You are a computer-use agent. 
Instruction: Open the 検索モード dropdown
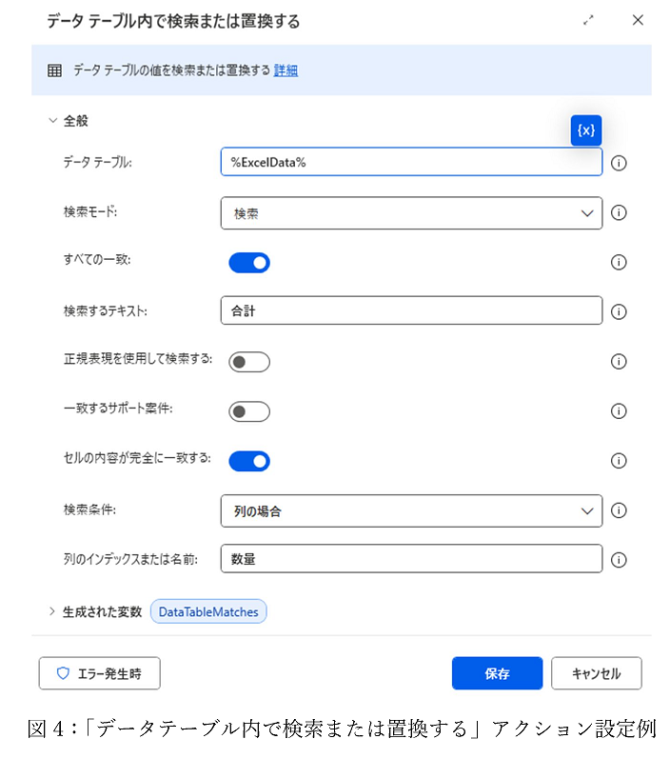click(411, 213)
